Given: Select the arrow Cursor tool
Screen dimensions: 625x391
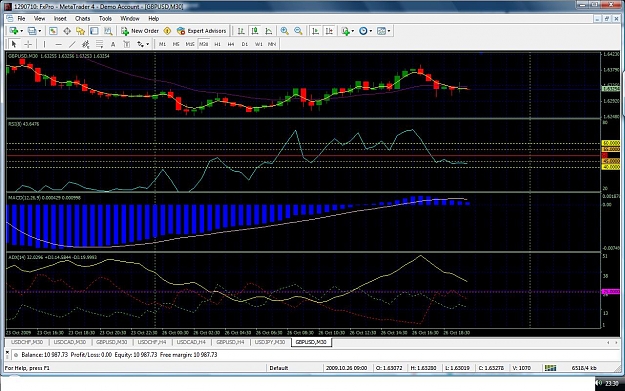Looking at the screenshot, I should (14, 44).
